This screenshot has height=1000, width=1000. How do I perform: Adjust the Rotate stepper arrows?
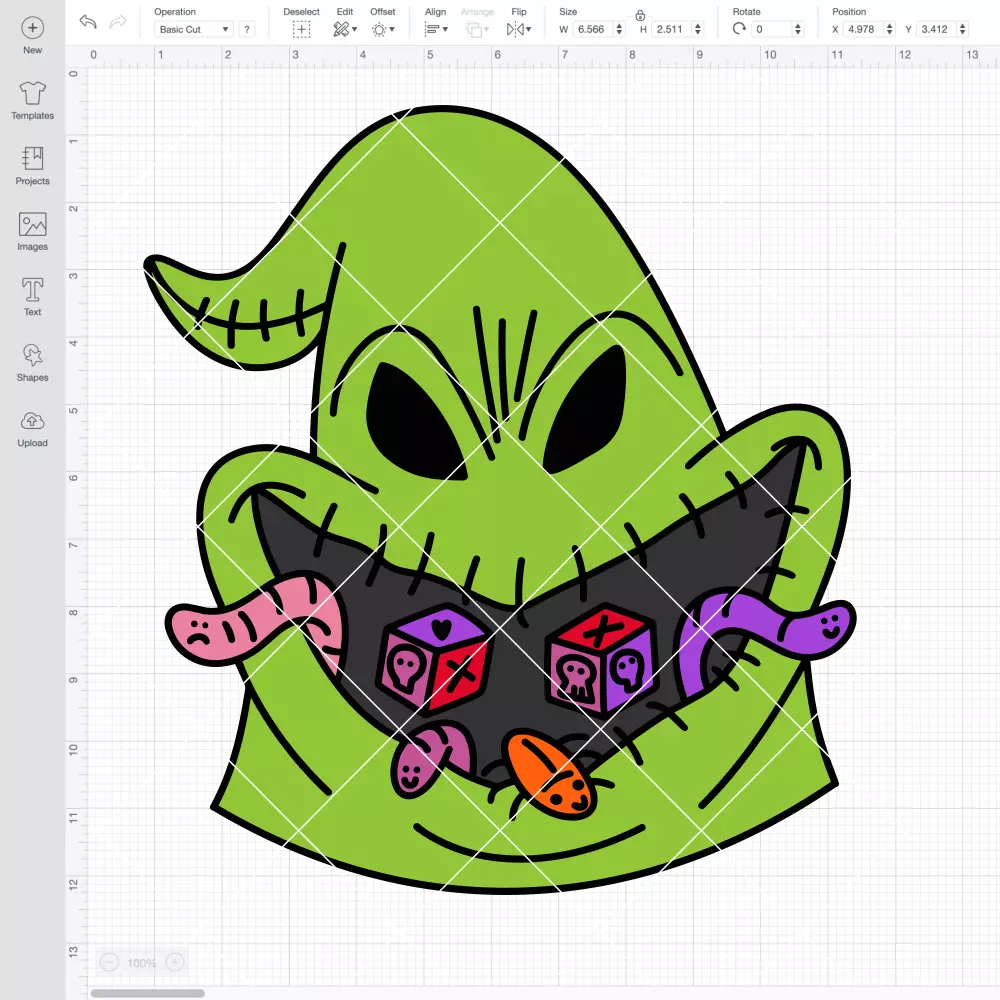(x=798, y=29)
